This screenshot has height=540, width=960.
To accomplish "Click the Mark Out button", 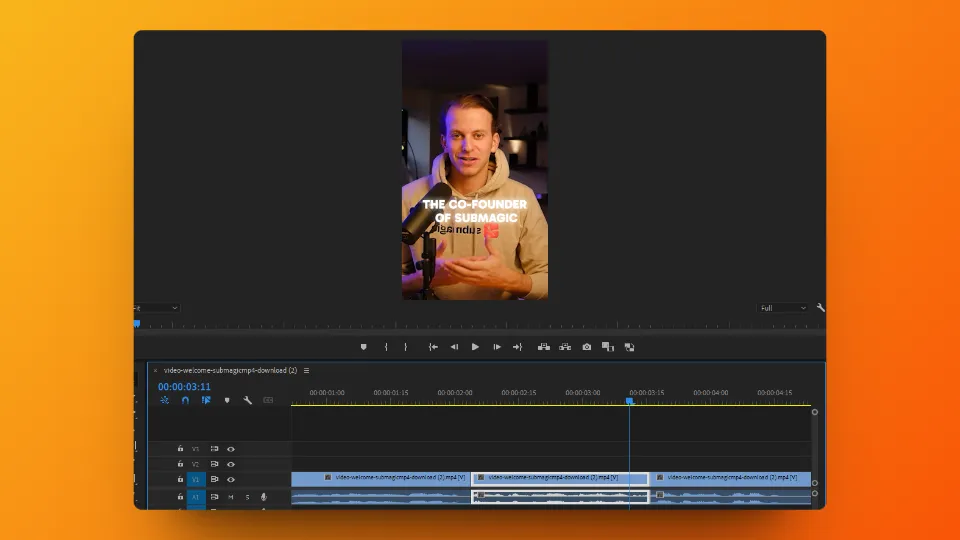I will tap(405, 347).
